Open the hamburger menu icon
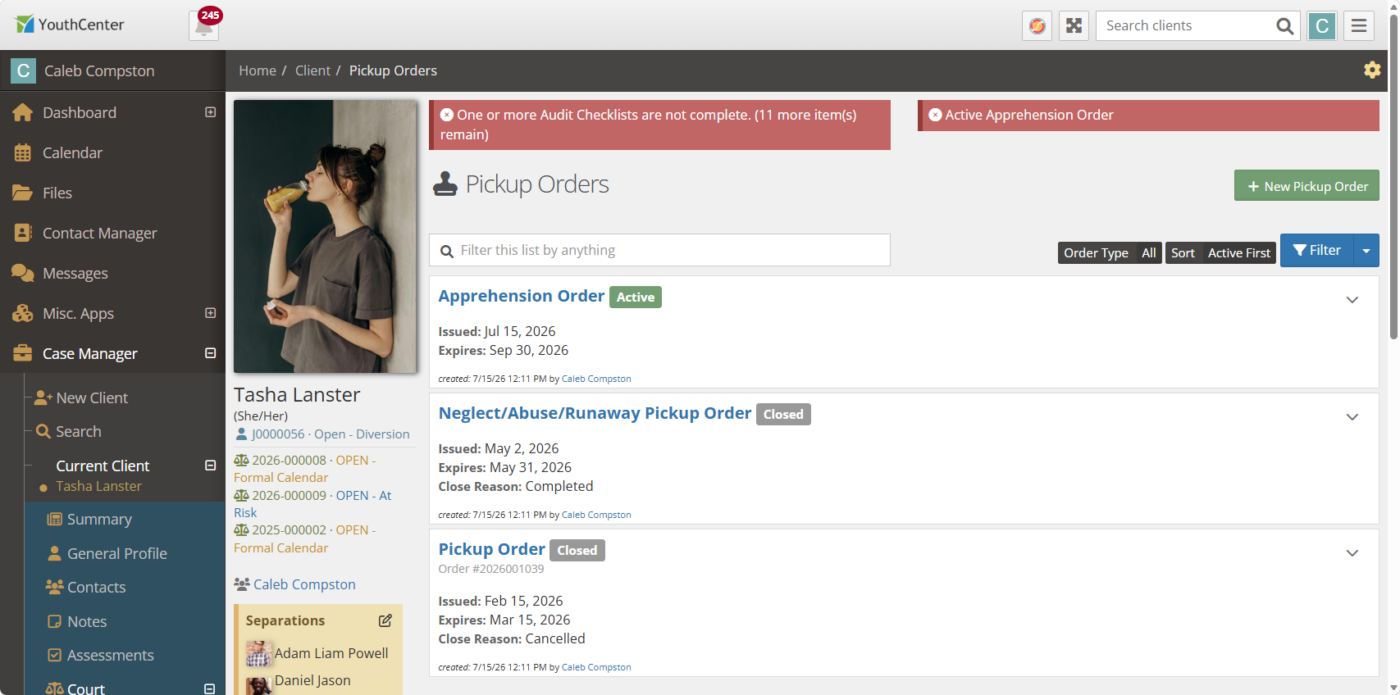 click(x=1358, y=26)
